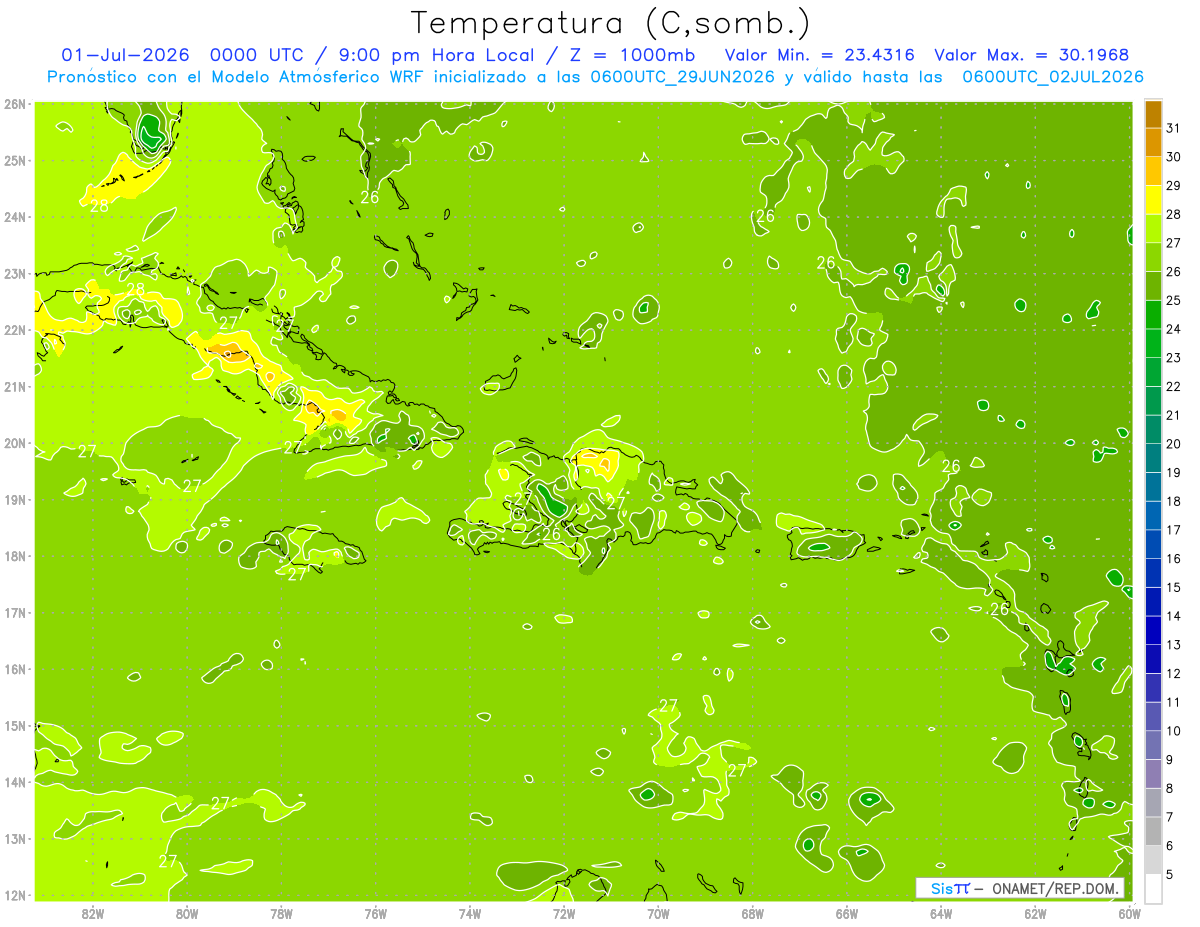Viewport: 1200px width, 927px height.
Task: Click 'Valor Max. = 30.1968' text
Action: [1031, 55]
